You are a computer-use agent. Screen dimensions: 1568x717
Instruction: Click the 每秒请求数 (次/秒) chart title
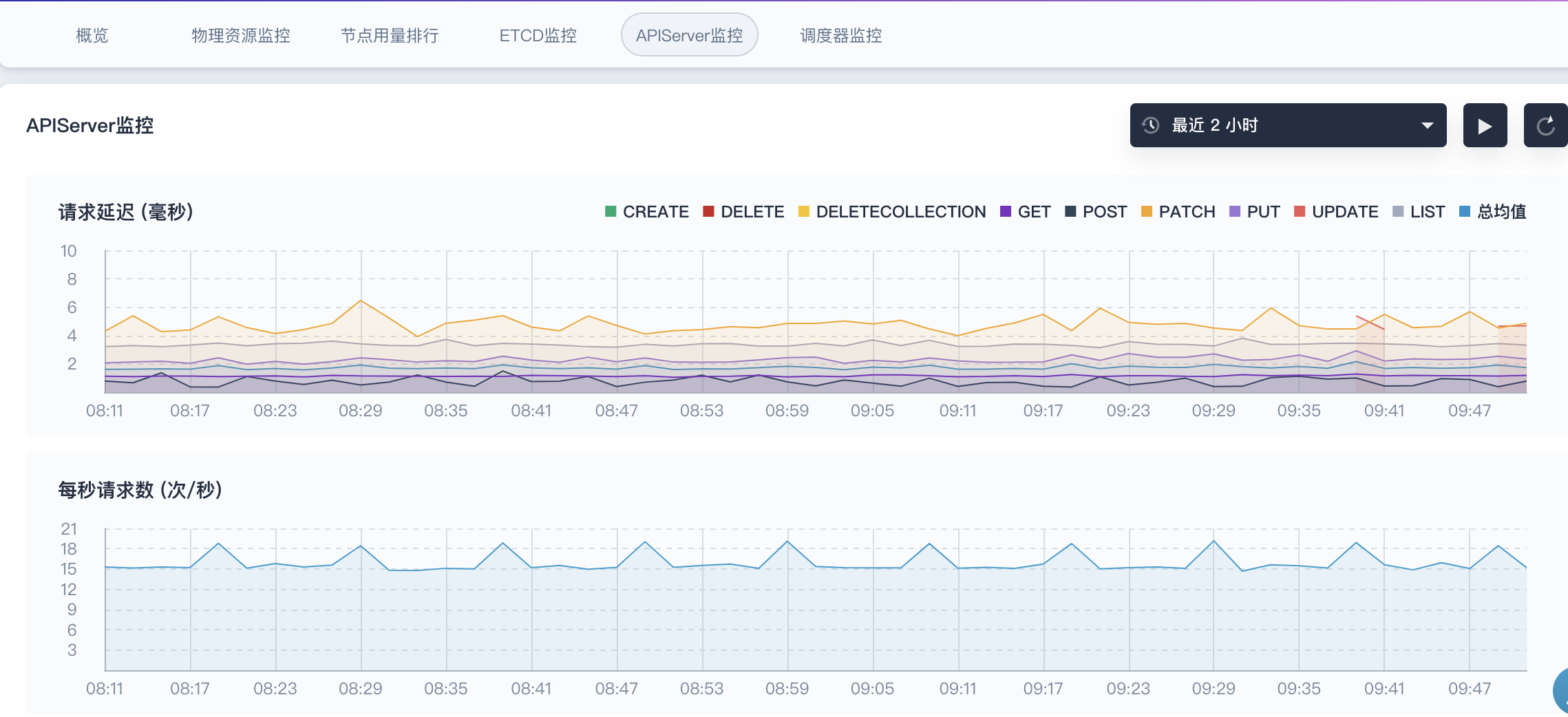coord(140,490)
